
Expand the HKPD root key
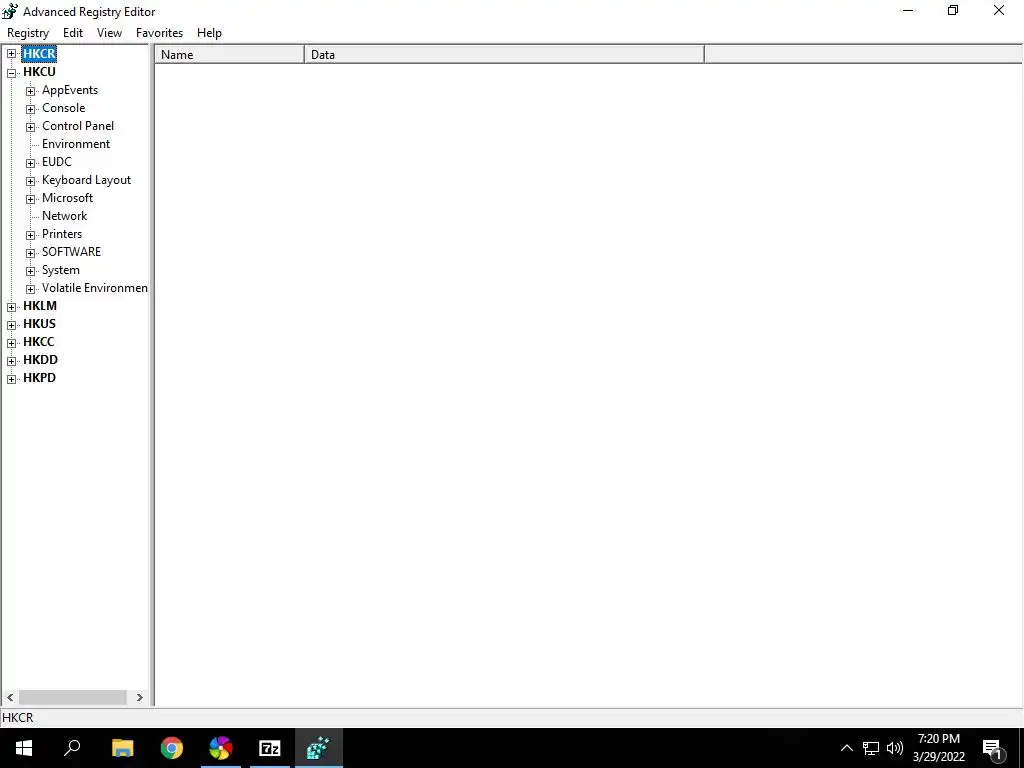coord(12,379)
